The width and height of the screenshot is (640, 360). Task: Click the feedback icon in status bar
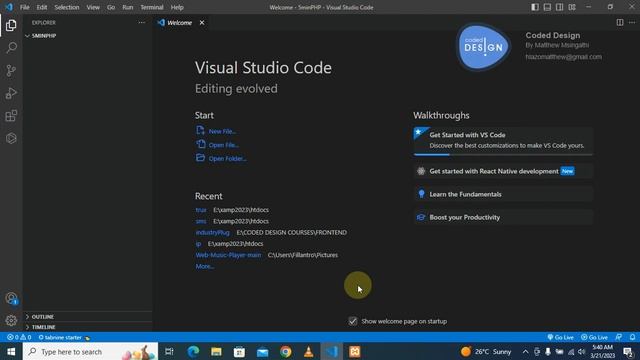[x=619, y=337]
